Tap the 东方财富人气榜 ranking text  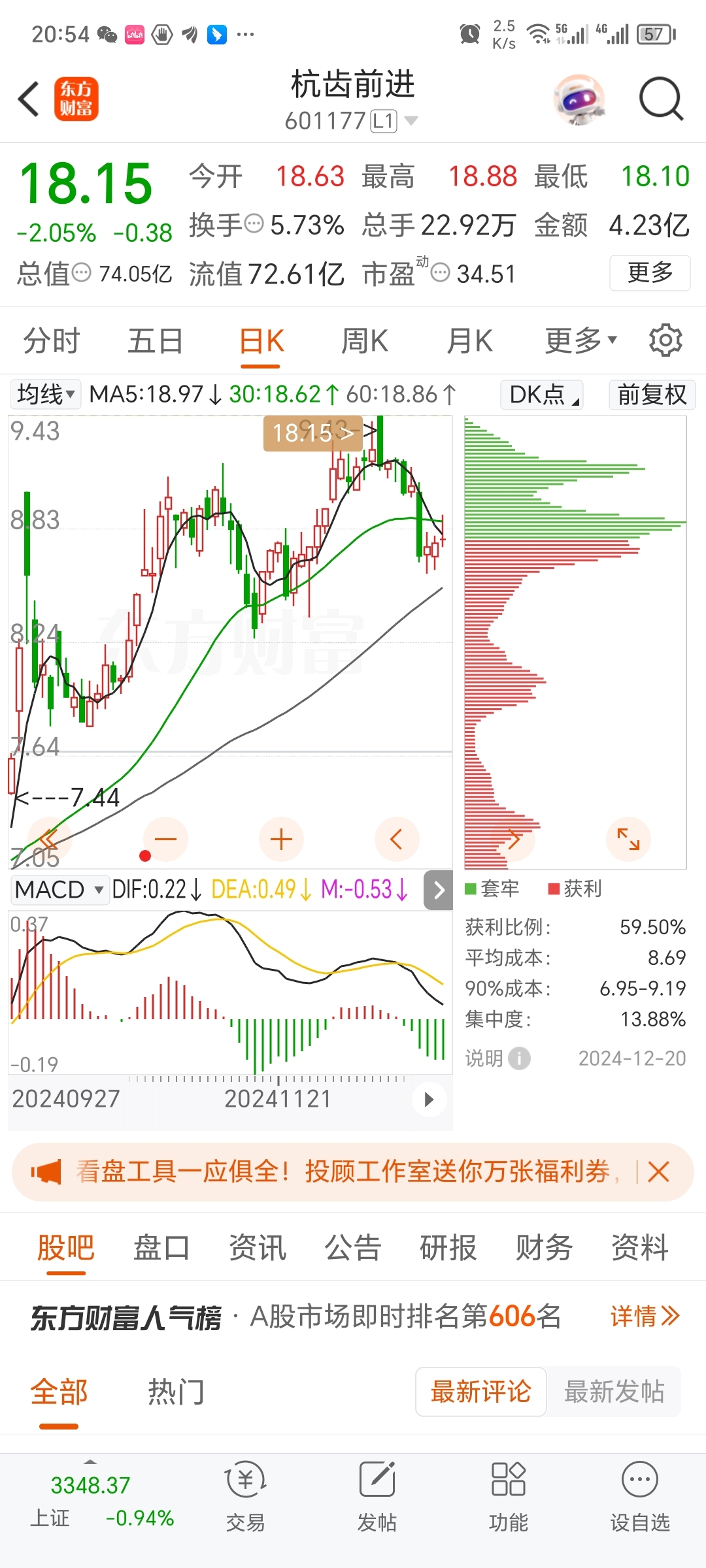click(126, 1317)
